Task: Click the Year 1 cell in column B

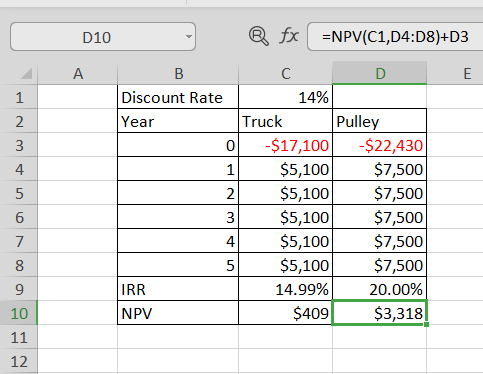Action: point(178,169)
